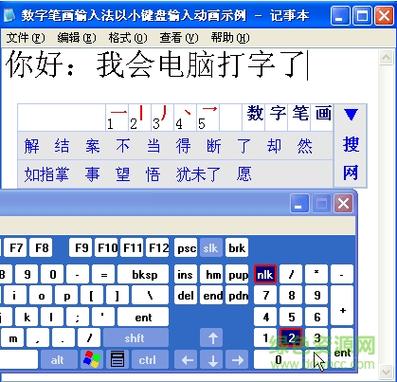Minimize the on-screen keyboard window
Screen dimensions: 397x382
(x=299, y=203)
